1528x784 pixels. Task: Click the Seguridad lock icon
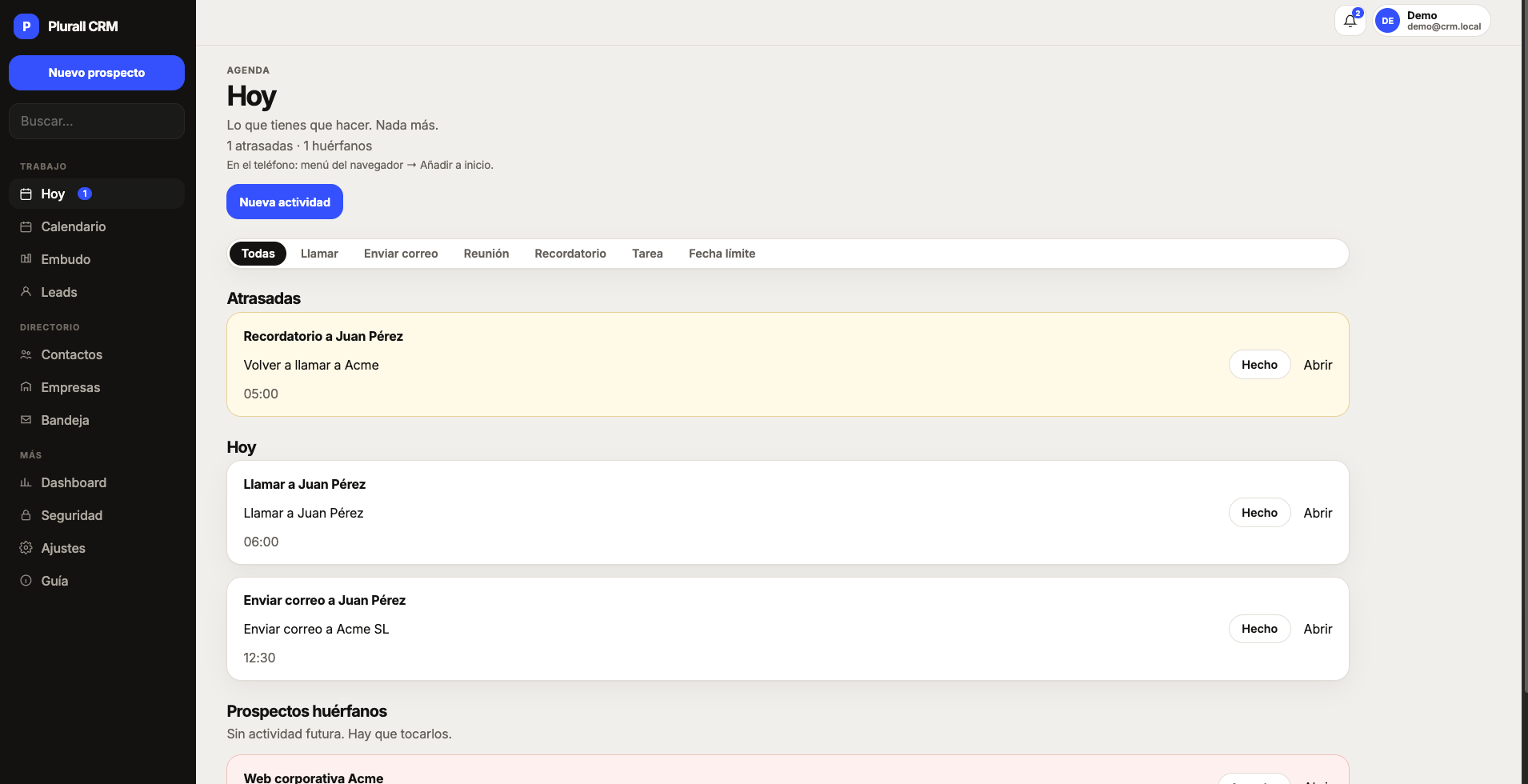(26, 515)
